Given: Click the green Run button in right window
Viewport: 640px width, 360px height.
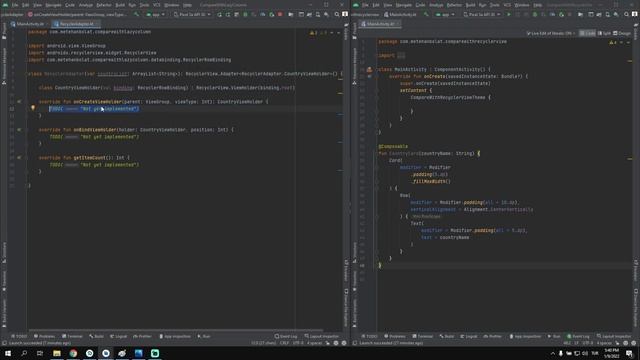Looking at the screenshot, I should click(x=509, y=14).
